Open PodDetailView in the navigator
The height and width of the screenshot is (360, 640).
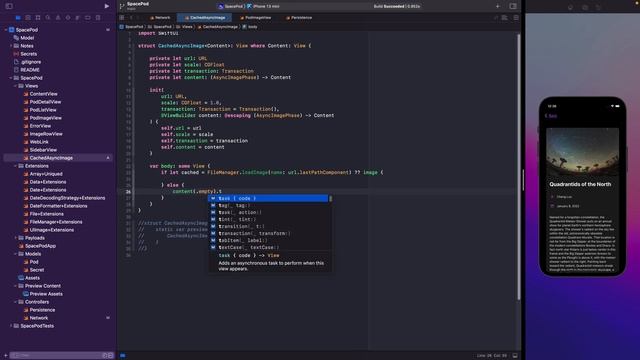coord(45,102)
